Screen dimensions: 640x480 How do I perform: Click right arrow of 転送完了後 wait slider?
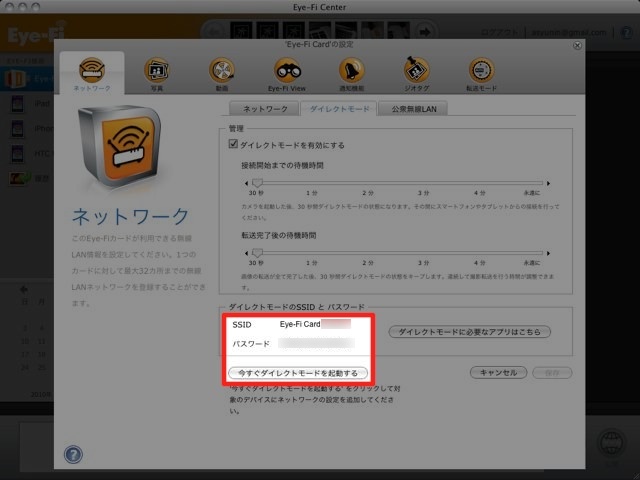pos(549,253)
